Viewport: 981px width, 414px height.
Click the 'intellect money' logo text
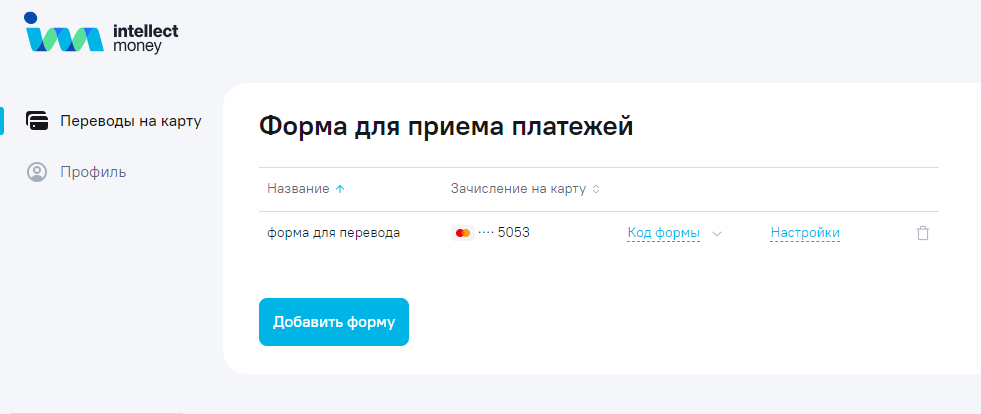point(145,38)
